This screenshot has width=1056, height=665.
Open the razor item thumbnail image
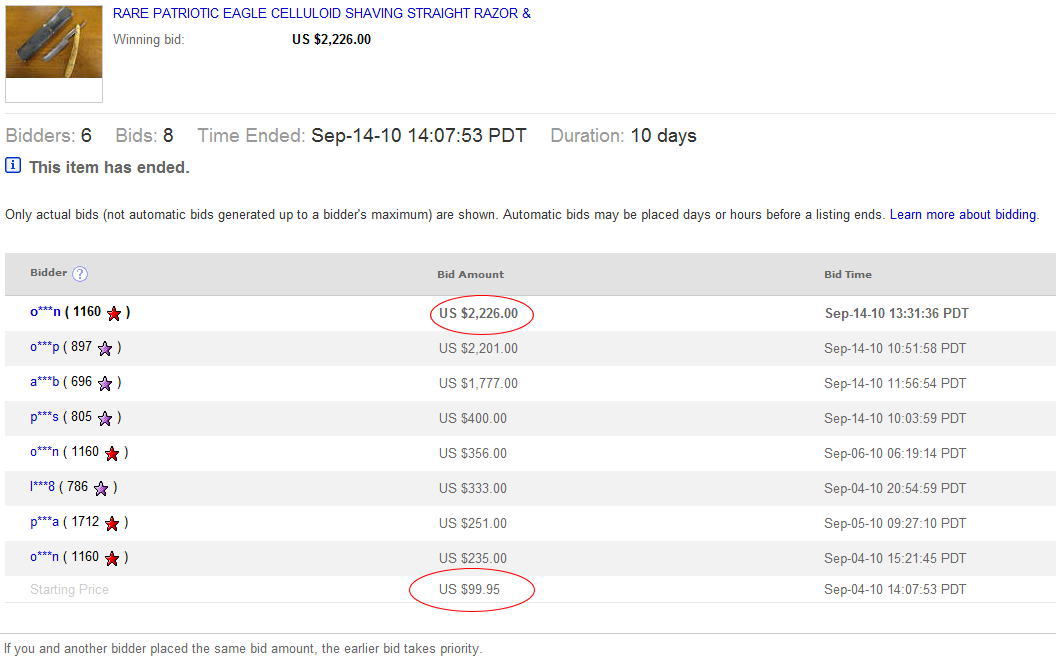54,42
